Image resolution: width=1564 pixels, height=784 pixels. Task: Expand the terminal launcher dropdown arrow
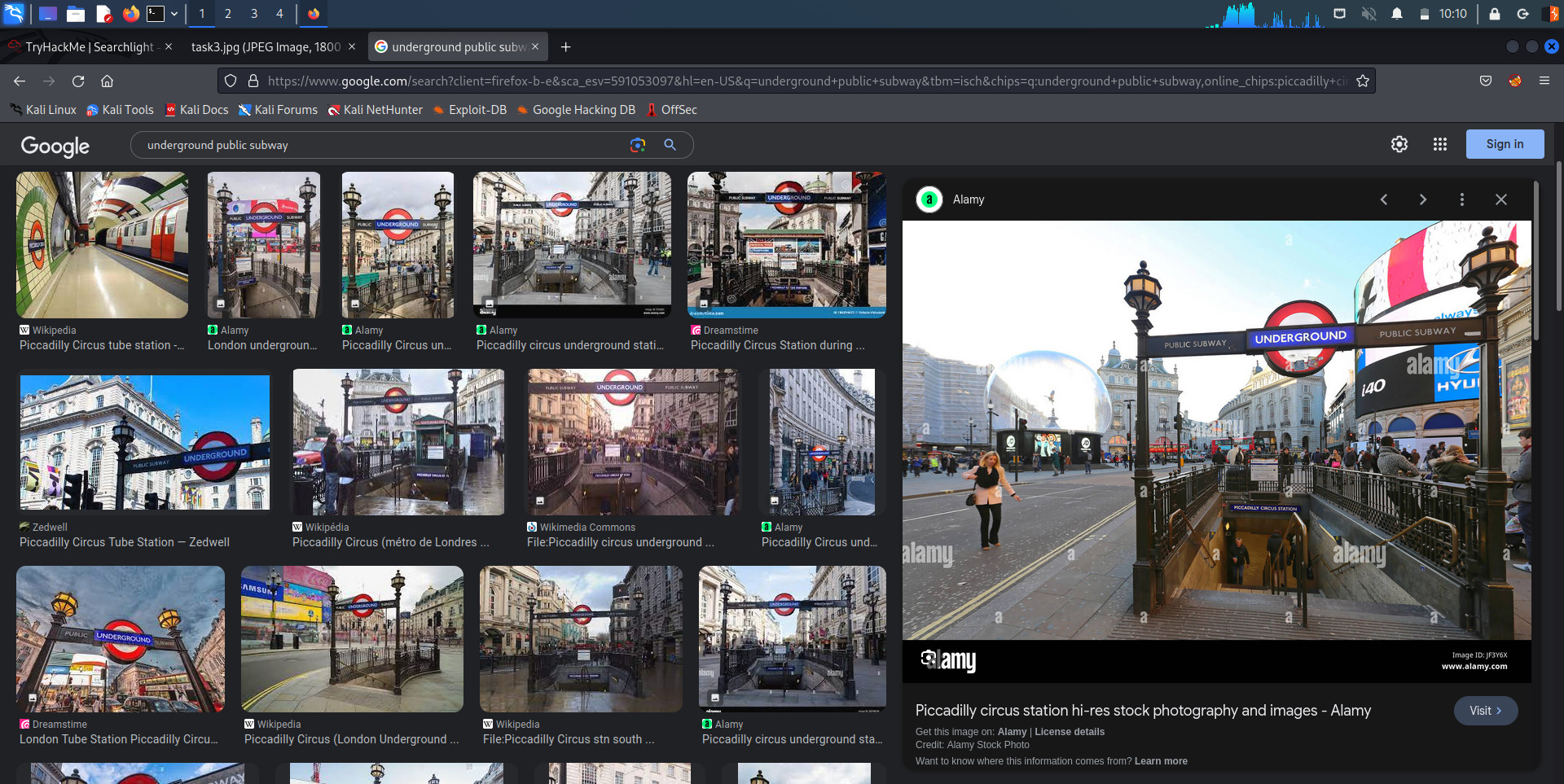point(174,14)
